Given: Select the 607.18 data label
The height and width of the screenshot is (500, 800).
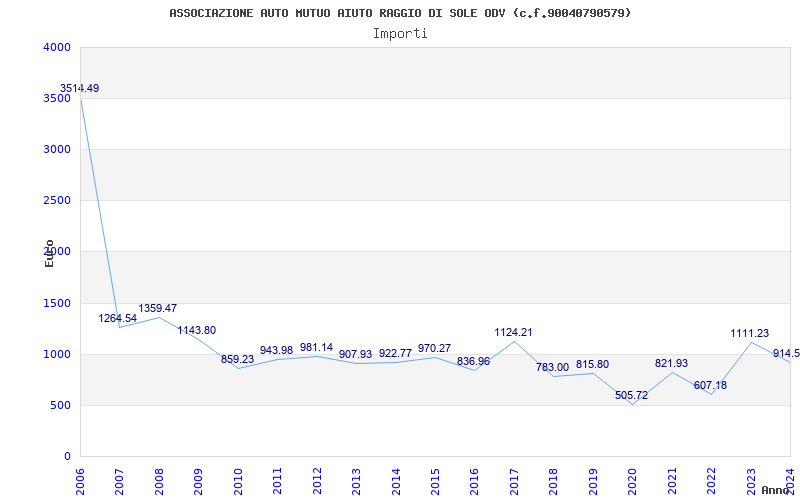Looking at the screenshot, I should coord(710,386).
